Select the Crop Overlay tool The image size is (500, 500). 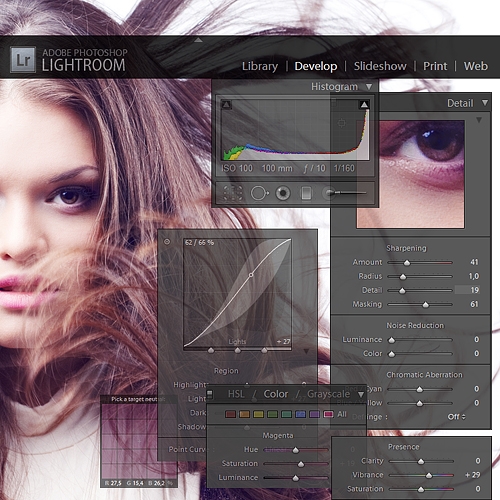[x=232, y=193]
